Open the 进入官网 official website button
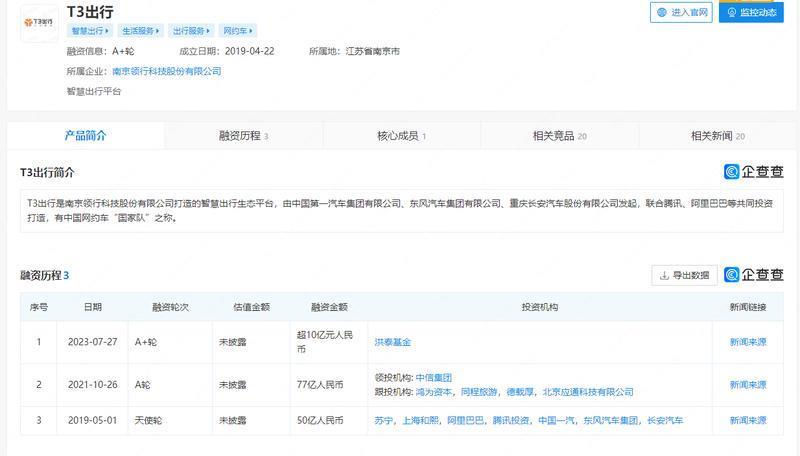800x456 pixels. click(681, 12)
